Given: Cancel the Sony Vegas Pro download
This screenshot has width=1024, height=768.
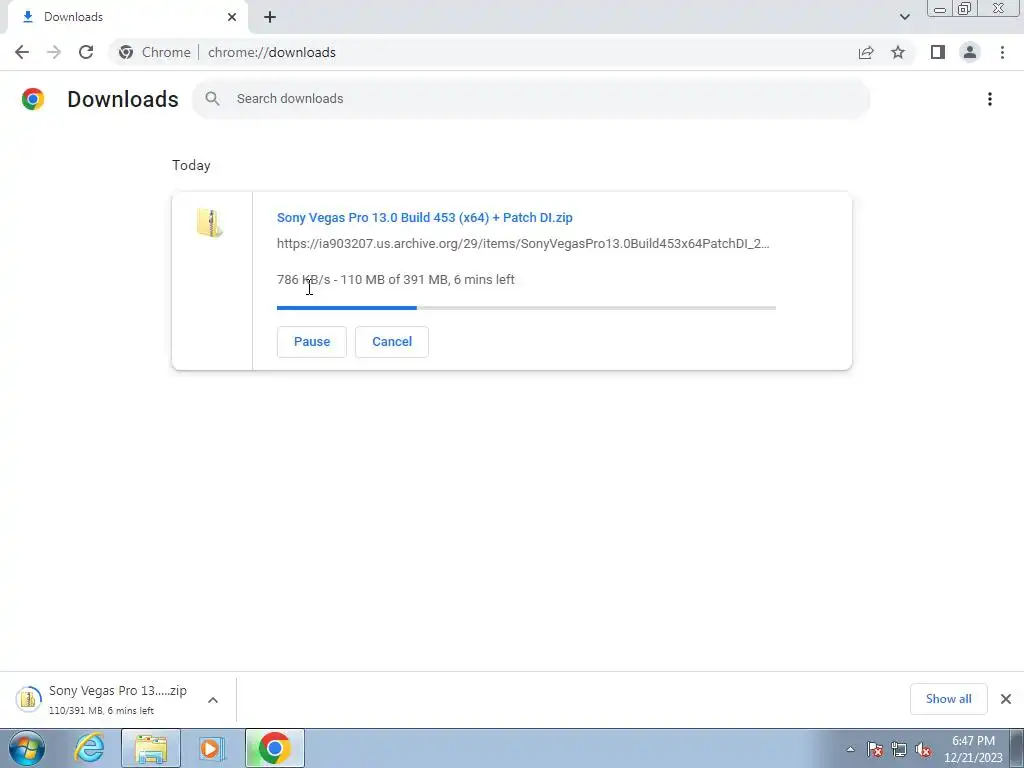Looking at the screenshot, I should click(x=392, y=342).
